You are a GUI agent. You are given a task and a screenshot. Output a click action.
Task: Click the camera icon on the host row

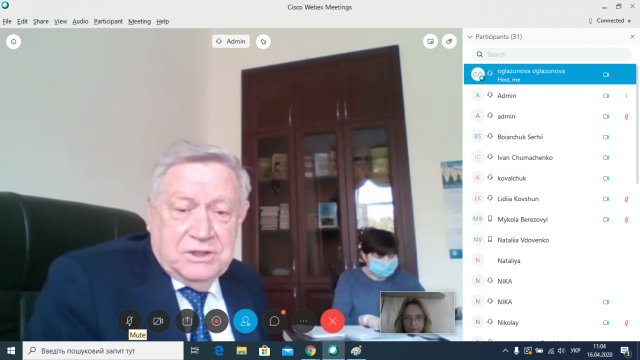[x=606, y=75]
